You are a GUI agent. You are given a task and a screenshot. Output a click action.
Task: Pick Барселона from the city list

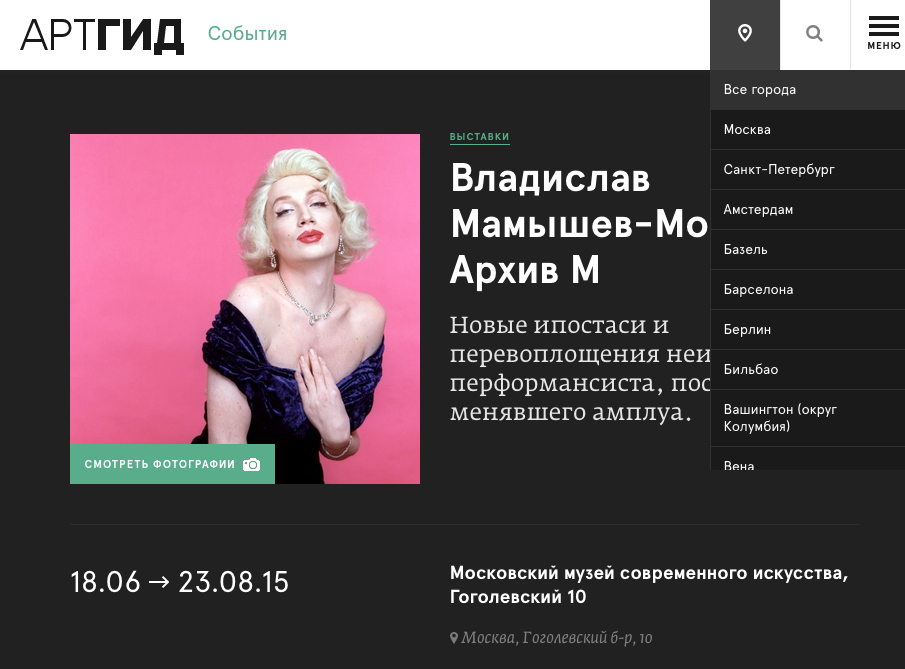click(807, 289)
